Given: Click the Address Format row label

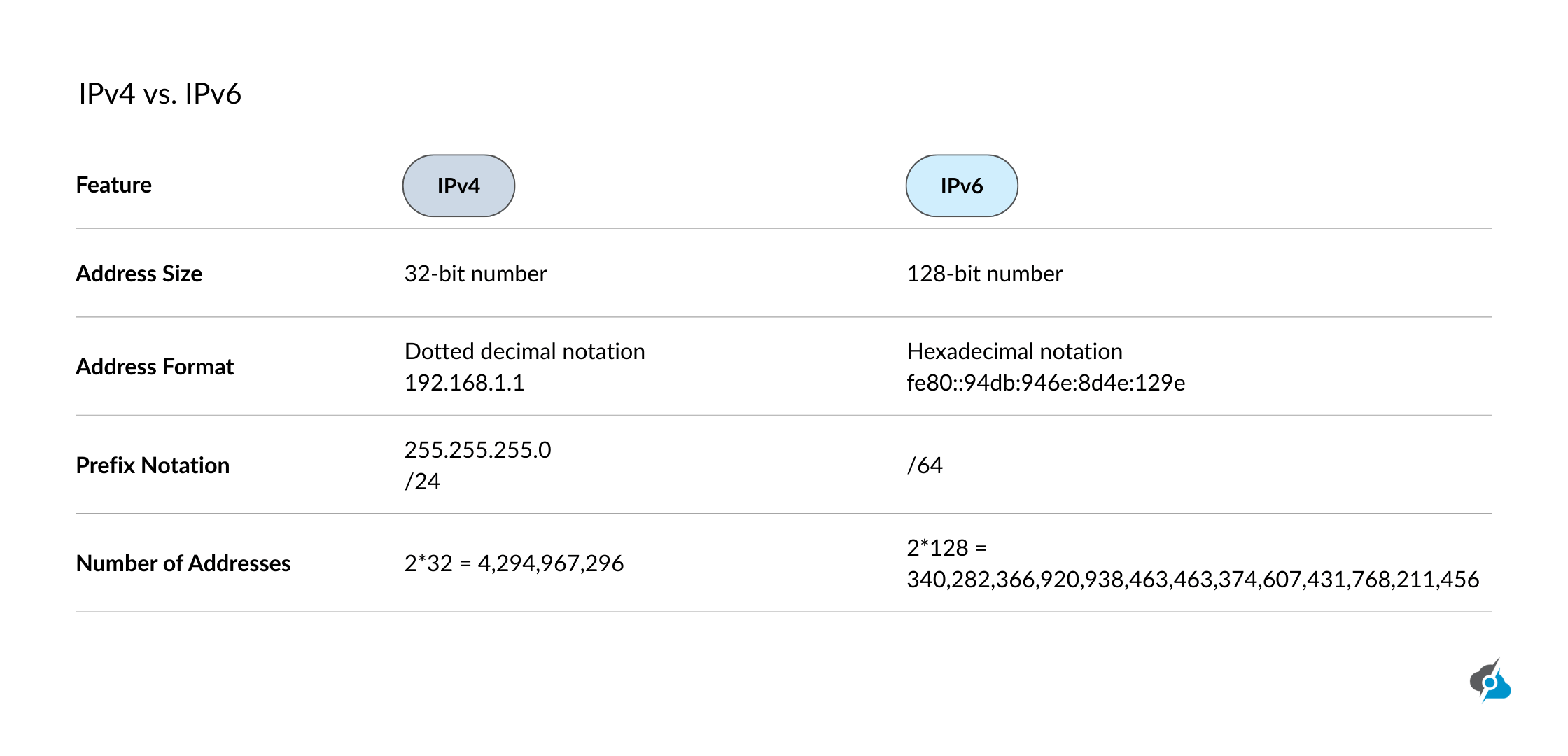Looking at the screenshot, I should pyautogui.click(x=155, y=367).
